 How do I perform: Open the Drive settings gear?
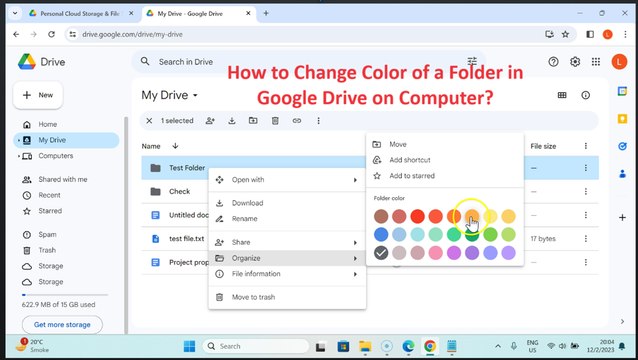tap(575, 62)
